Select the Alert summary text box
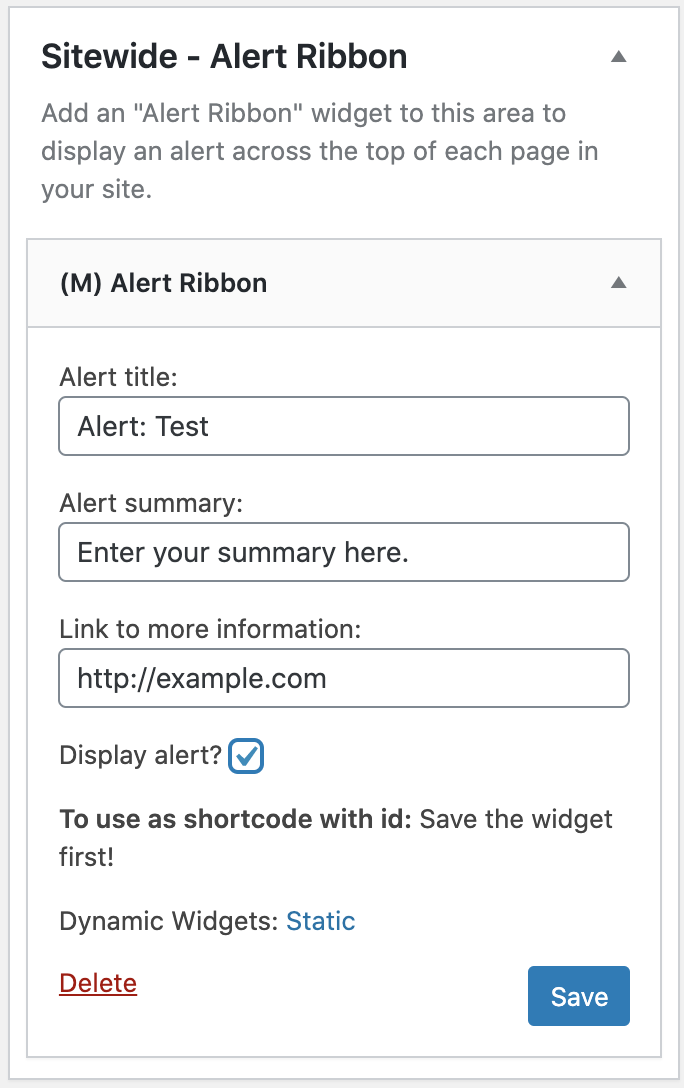Screen dimensions: 684x1088 click(x=344, y=552)
